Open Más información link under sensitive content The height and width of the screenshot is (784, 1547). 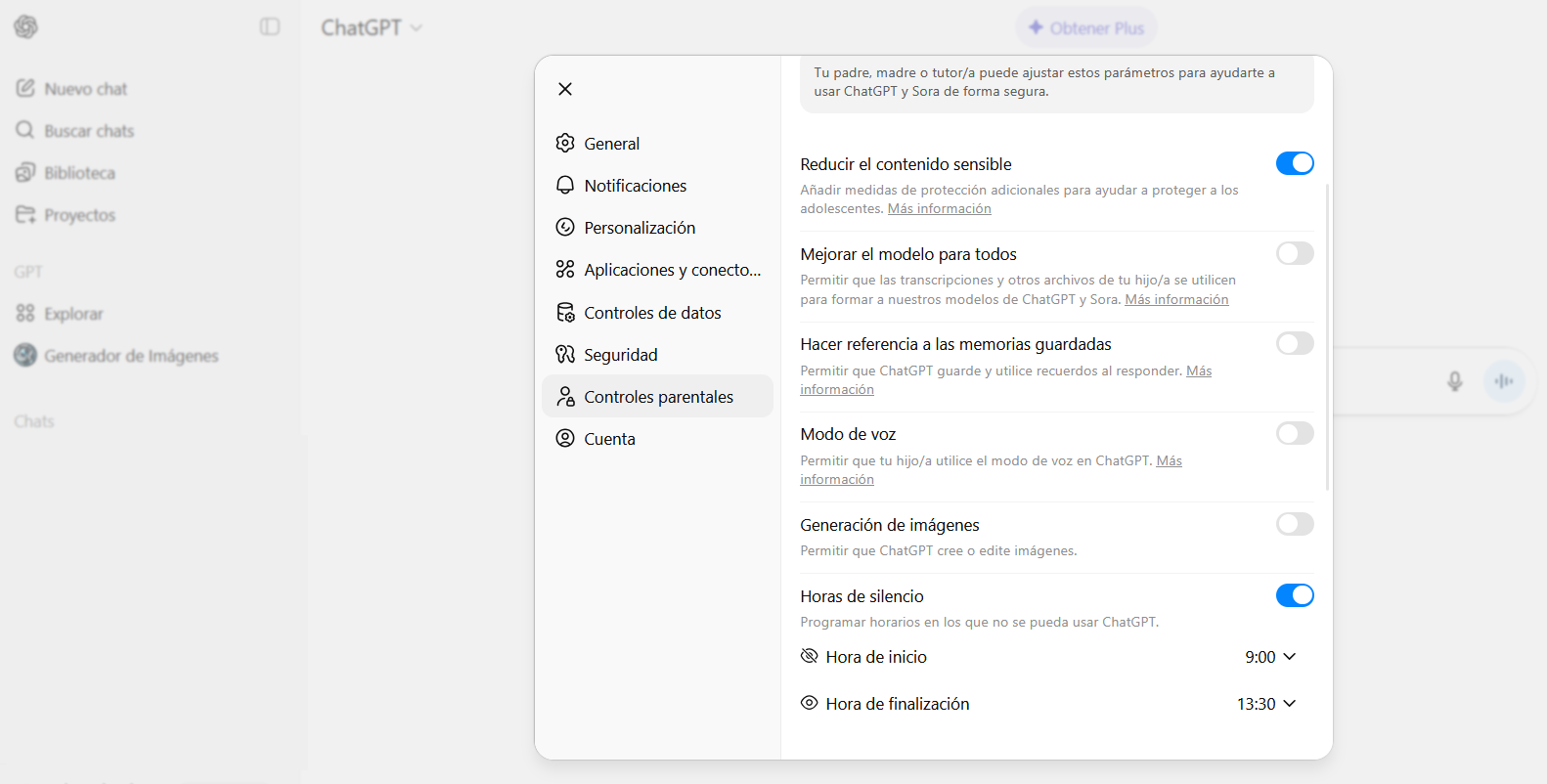(939, 209)
